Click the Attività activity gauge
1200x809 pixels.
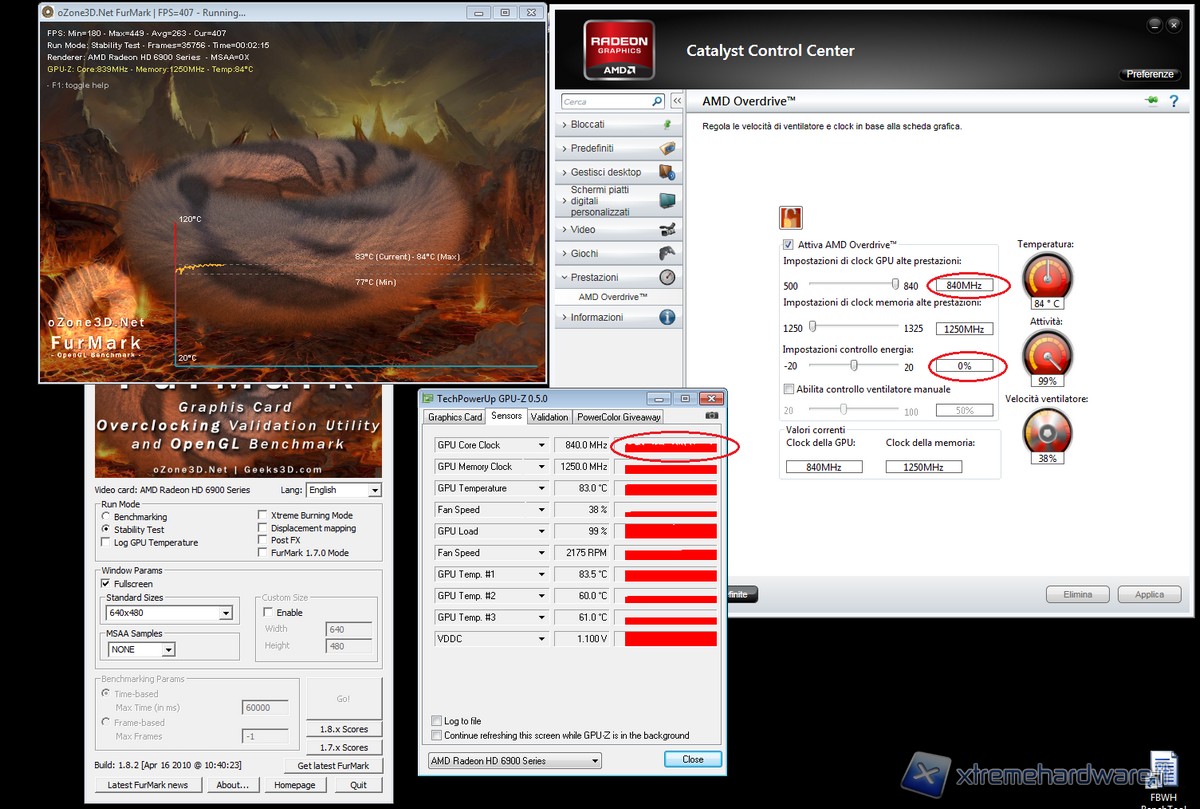pos(1046,353)
